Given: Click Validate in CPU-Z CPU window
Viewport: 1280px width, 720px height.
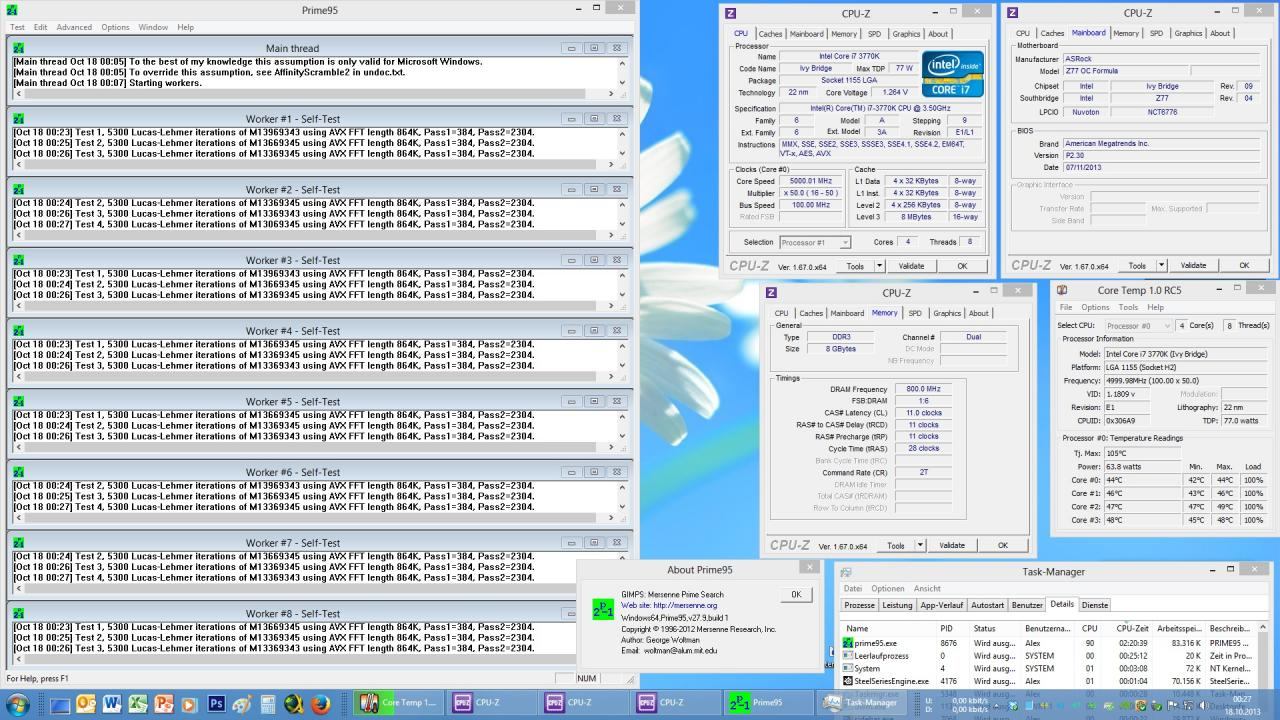Looking at the screenshot, I should (911, 266).
